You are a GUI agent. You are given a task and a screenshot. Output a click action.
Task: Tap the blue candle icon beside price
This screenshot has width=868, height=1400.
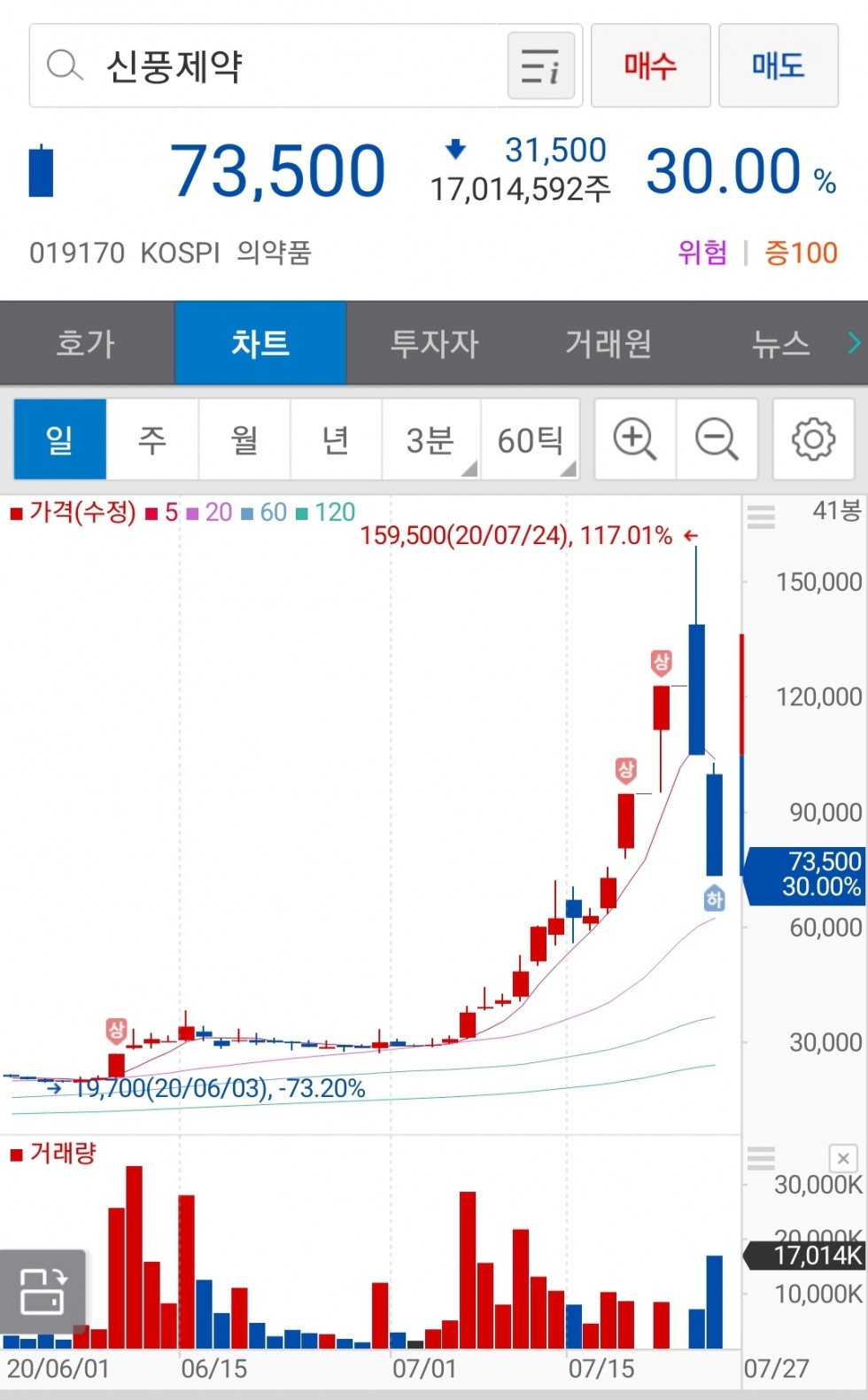click(41, 170)
